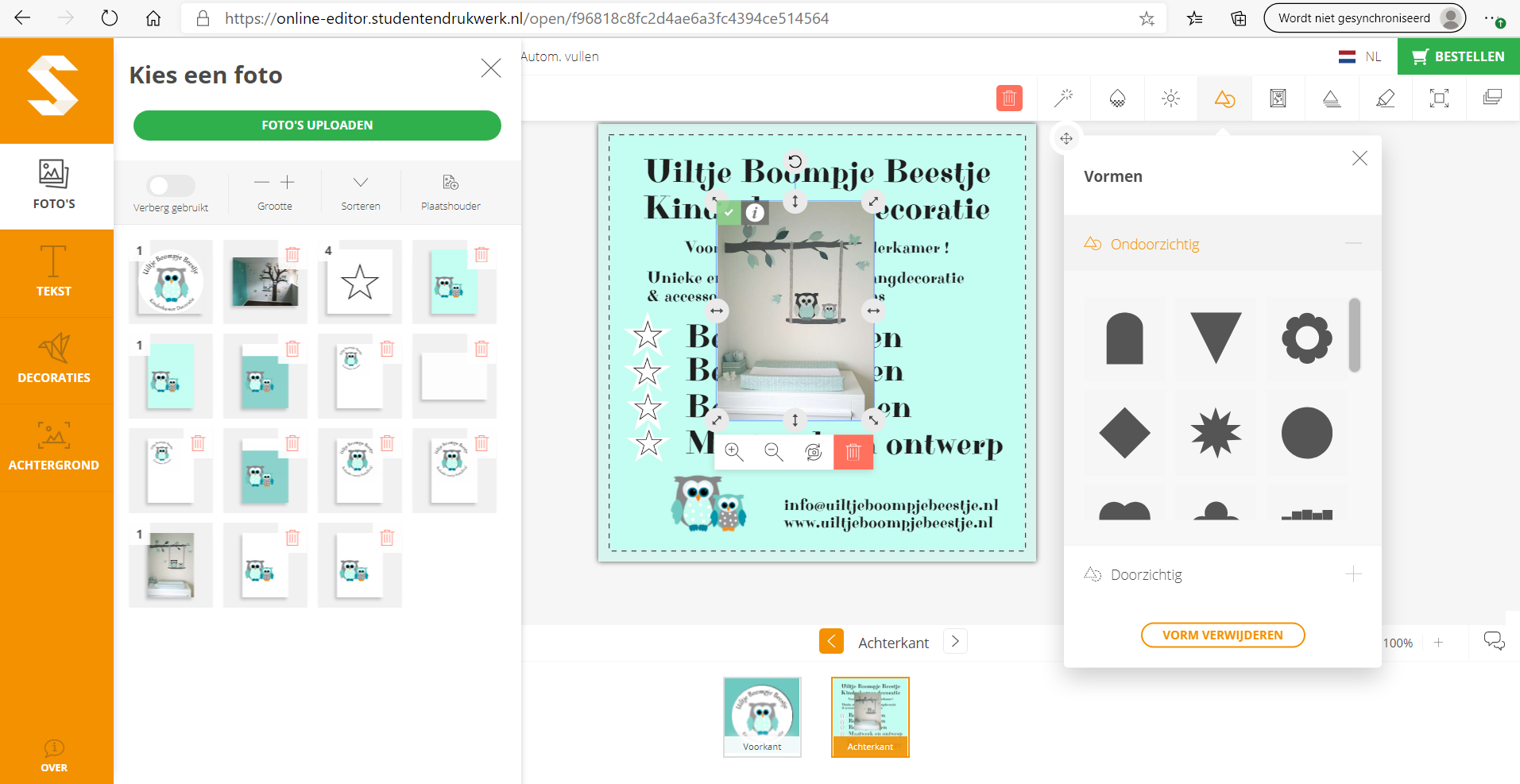Screen dimensions: 1520x784
Task: Open the FOTO'S sidebar tab
Action: click(x=54, y=186)
